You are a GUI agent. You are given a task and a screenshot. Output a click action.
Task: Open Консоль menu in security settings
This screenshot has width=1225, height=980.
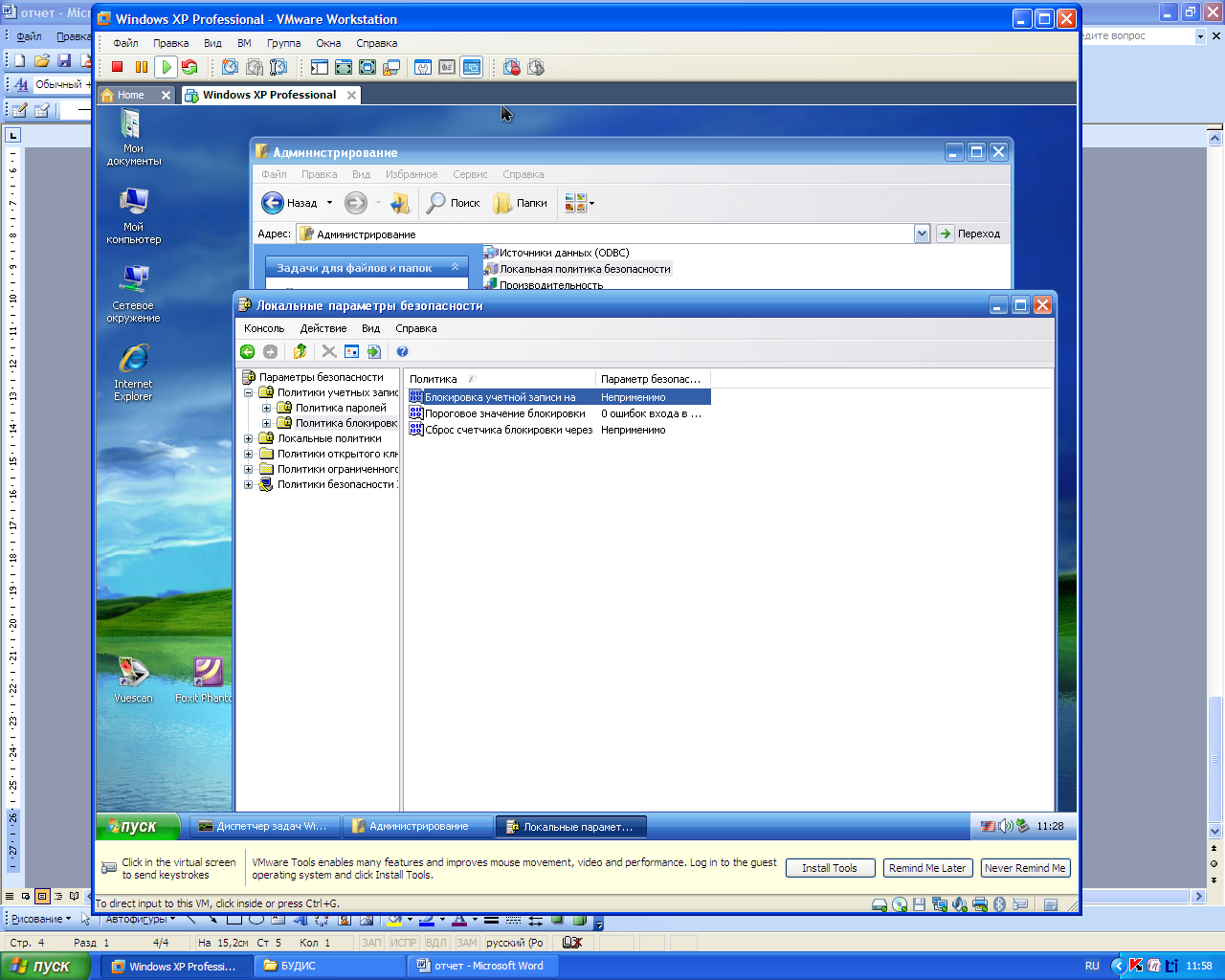[264, 328]
